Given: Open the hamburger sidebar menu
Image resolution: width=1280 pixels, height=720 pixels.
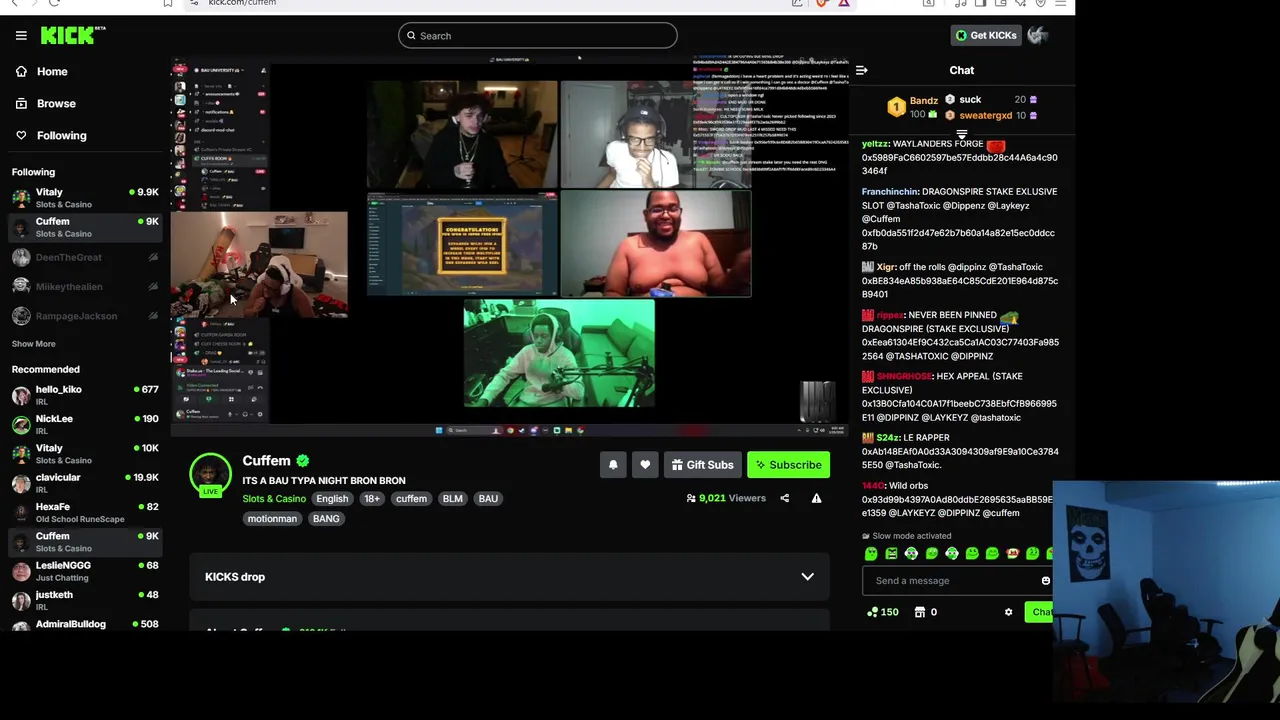Looking at the screenshot, I should point(21,35).
